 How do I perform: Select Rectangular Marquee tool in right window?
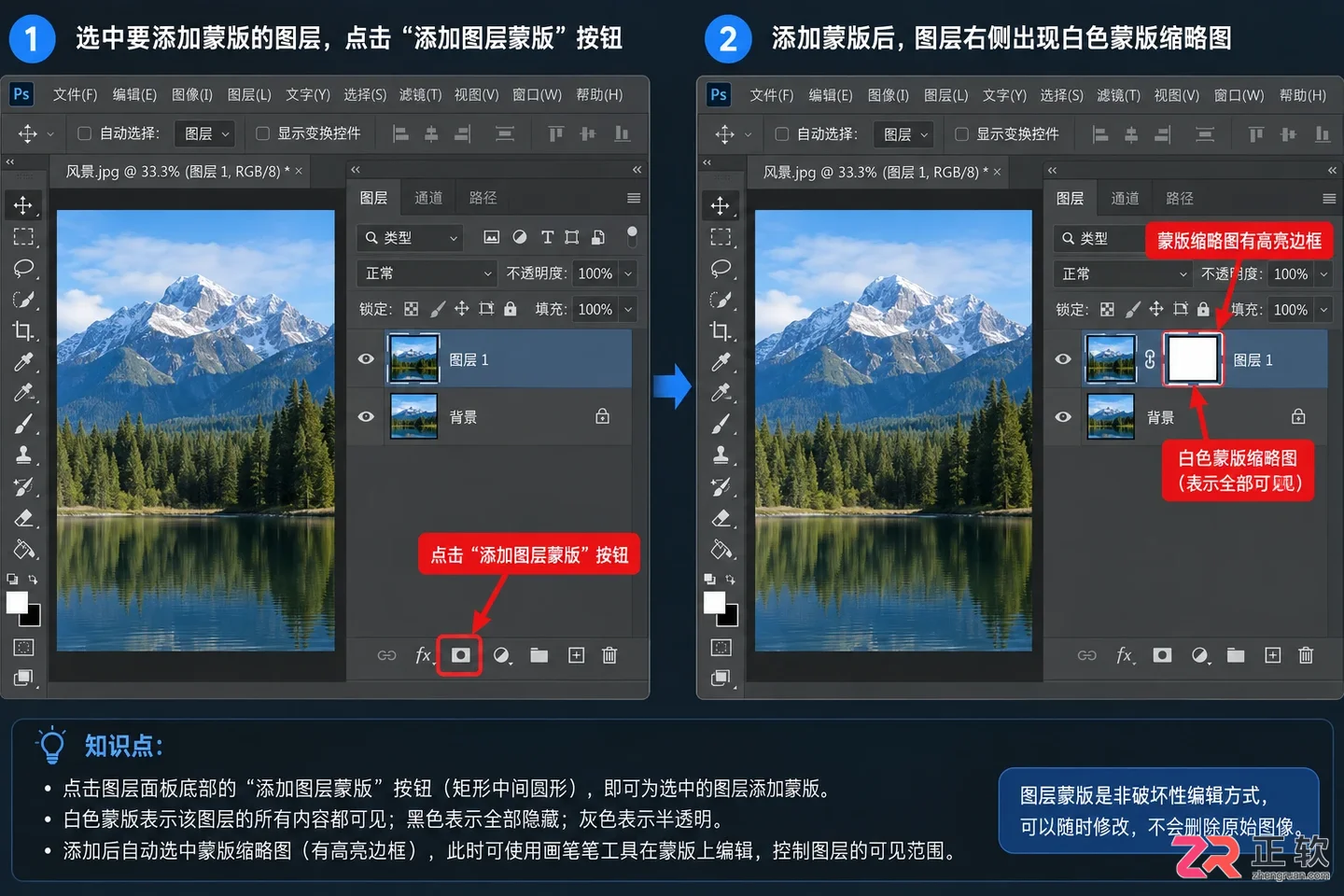click(x=721, y=237)
